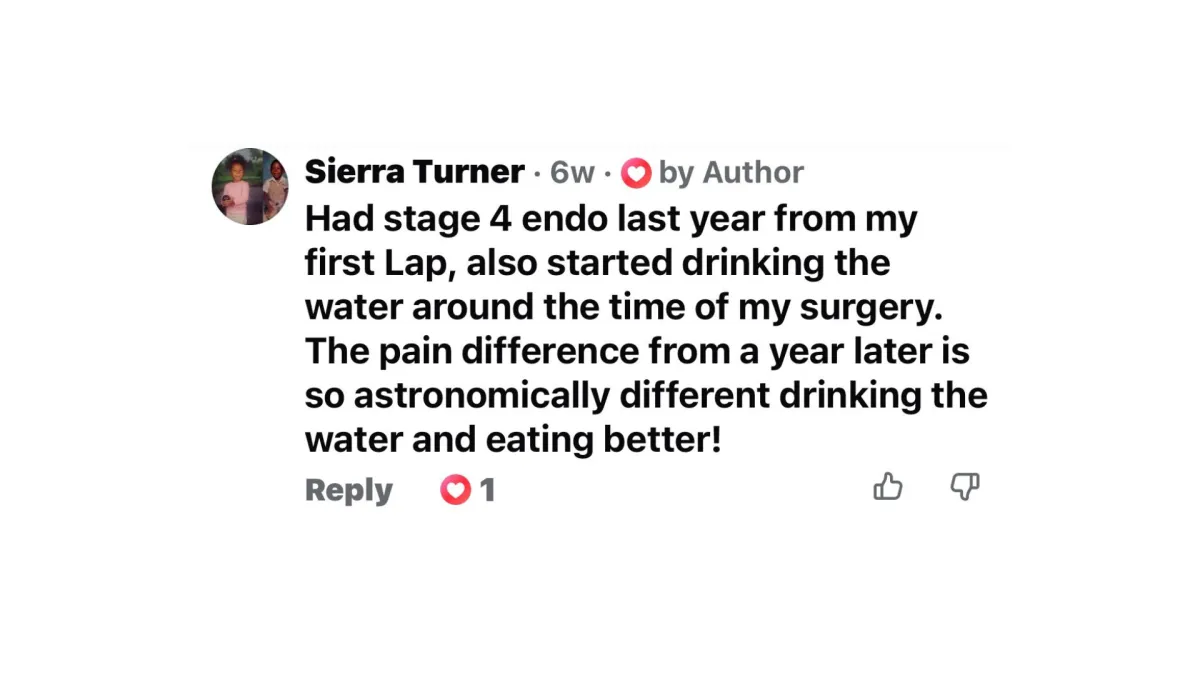Screen dimensions: 1200x675
Task: Click the heart badge before 'by Author'
Action: (x=636, y=173)
